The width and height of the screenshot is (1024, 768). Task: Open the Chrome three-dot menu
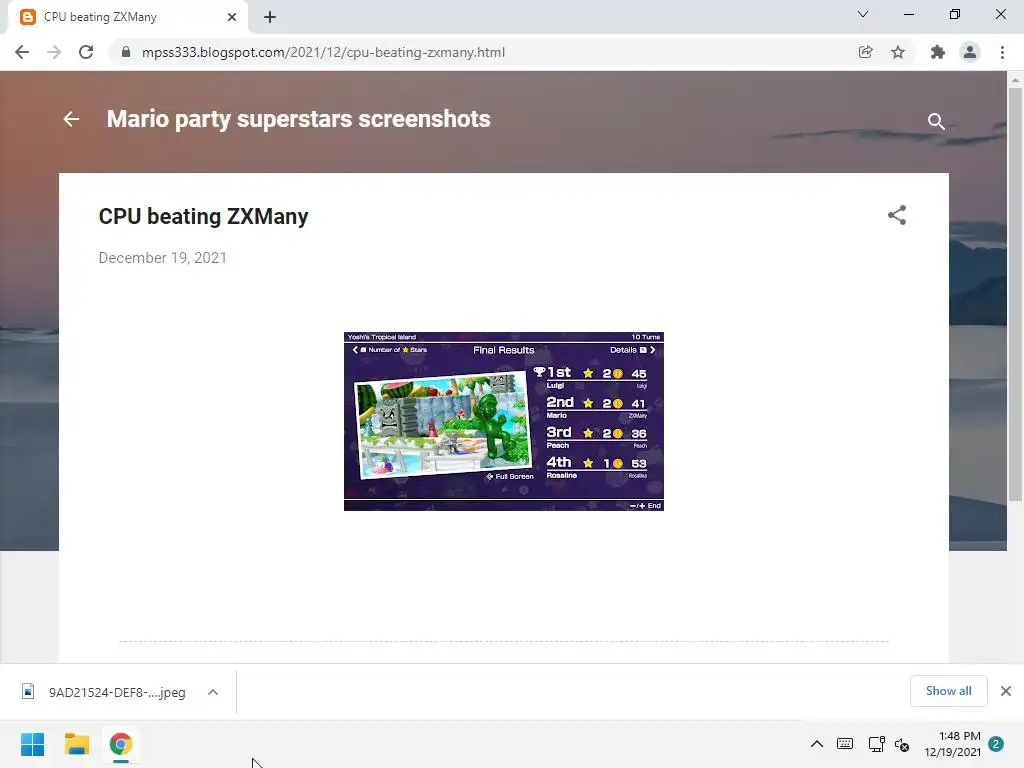pos(1002,52)
